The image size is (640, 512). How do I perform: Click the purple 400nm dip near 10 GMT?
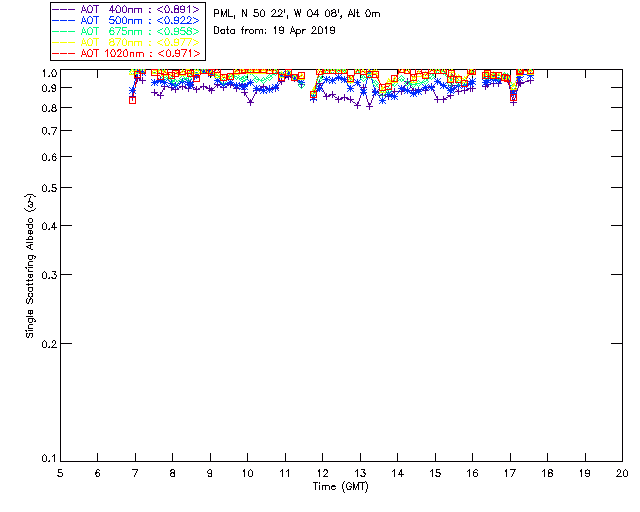point(250,102)
